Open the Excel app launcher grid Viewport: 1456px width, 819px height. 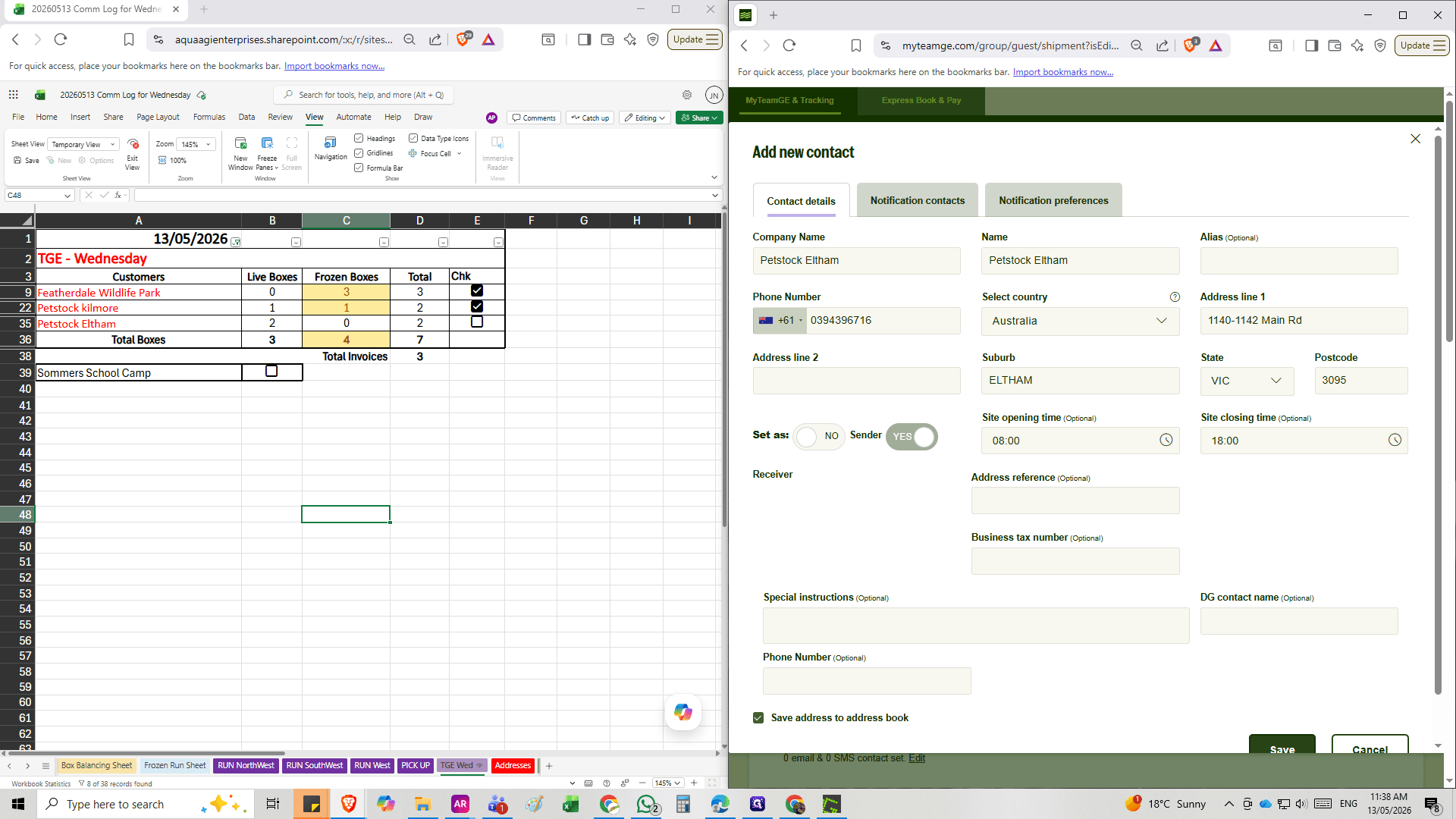(x=13, y=95)
